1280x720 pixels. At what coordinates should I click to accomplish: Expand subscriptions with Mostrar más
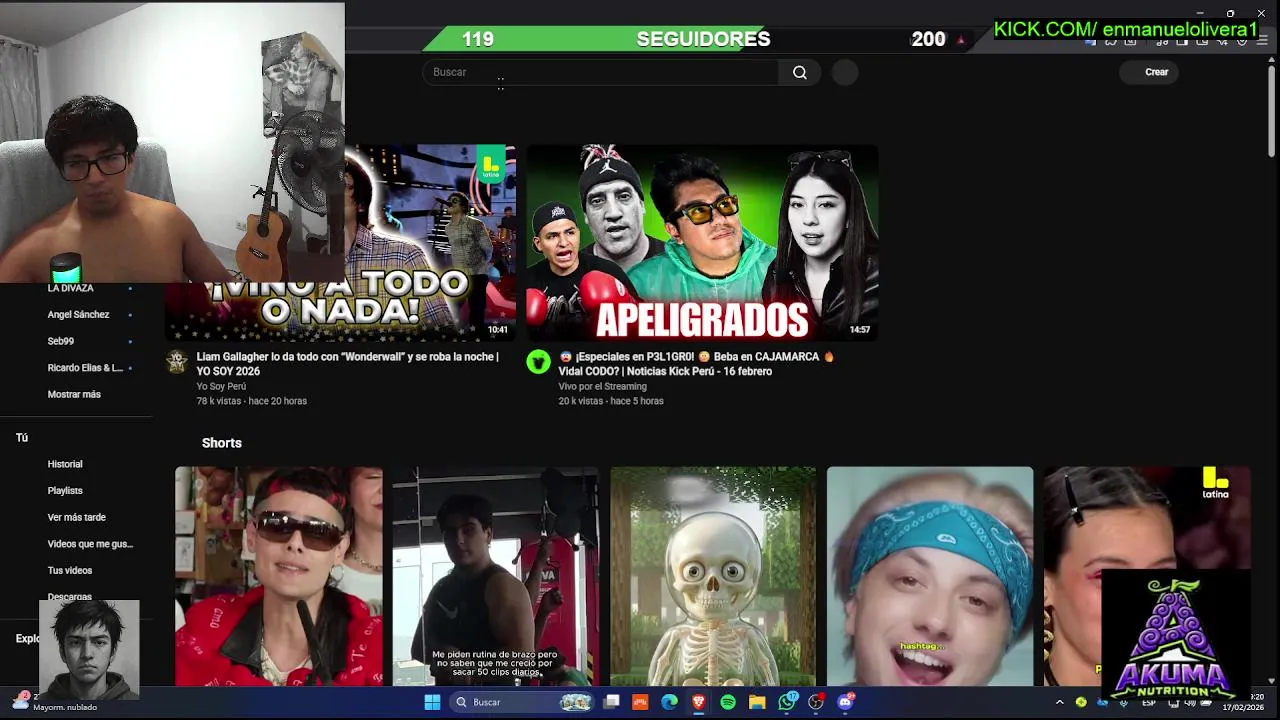tap(74, 394)
